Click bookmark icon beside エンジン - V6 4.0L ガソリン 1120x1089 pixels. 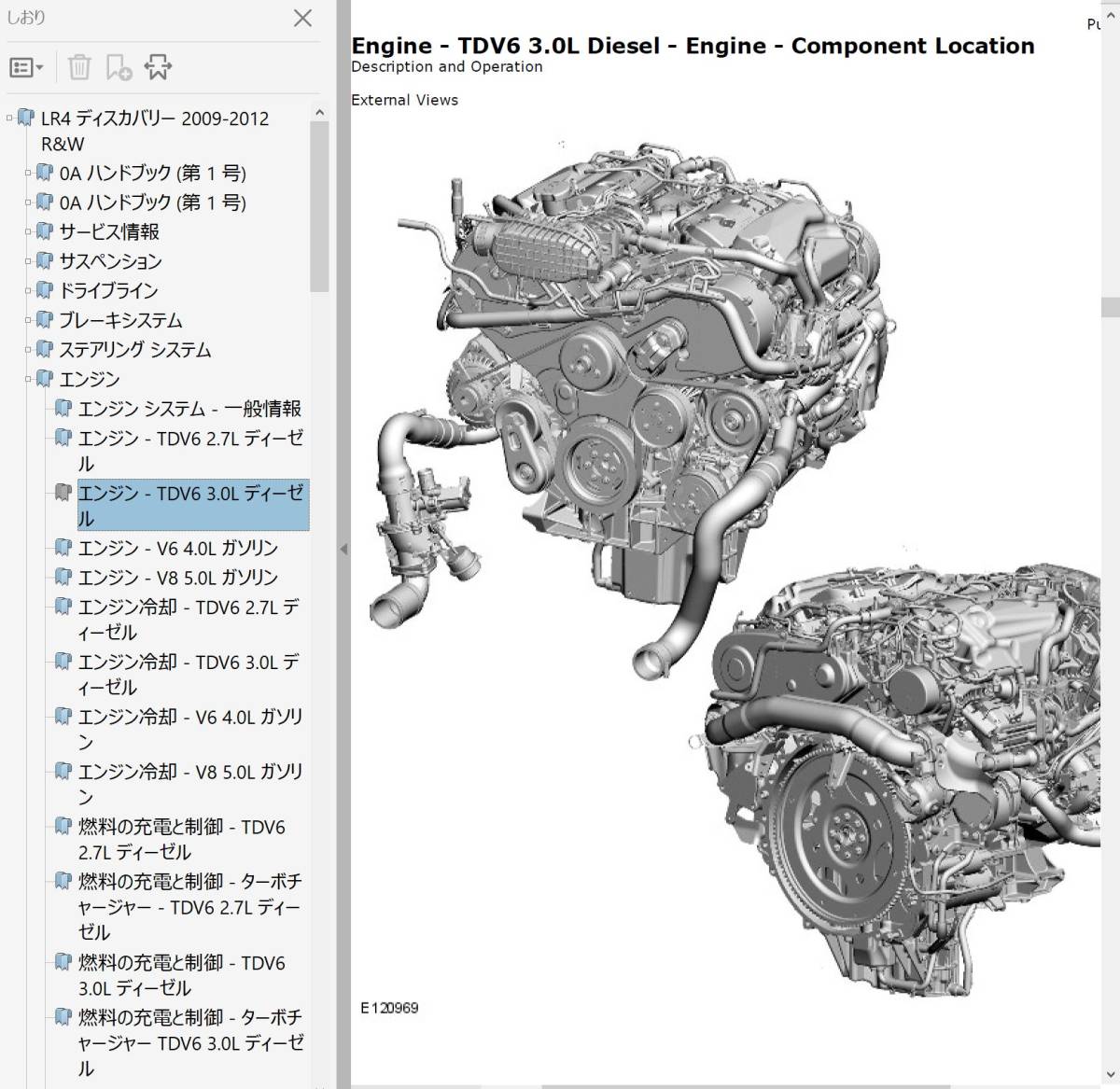point(63,547)
